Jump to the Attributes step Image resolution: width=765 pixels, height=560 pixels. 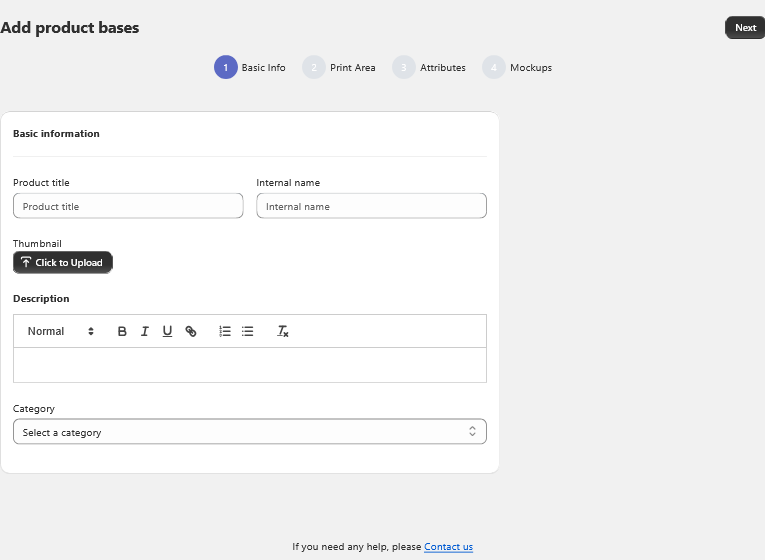click(442, 68)
